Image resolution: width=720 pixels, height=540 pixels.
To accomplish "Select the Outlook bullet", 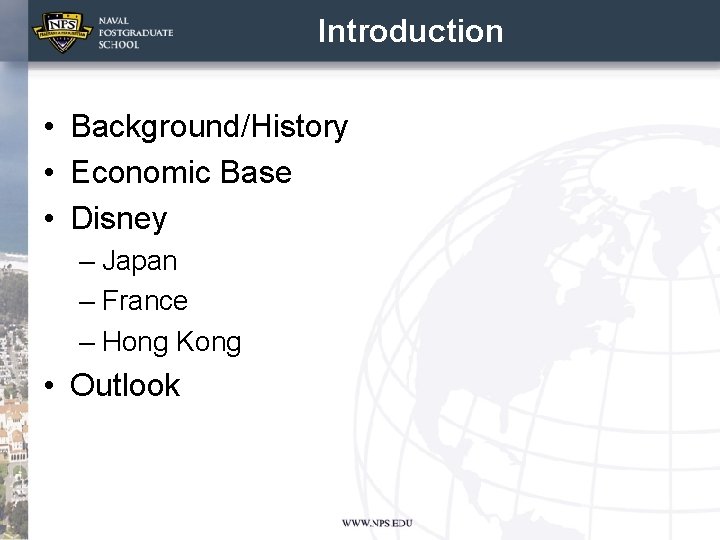I will click(125, 385).
